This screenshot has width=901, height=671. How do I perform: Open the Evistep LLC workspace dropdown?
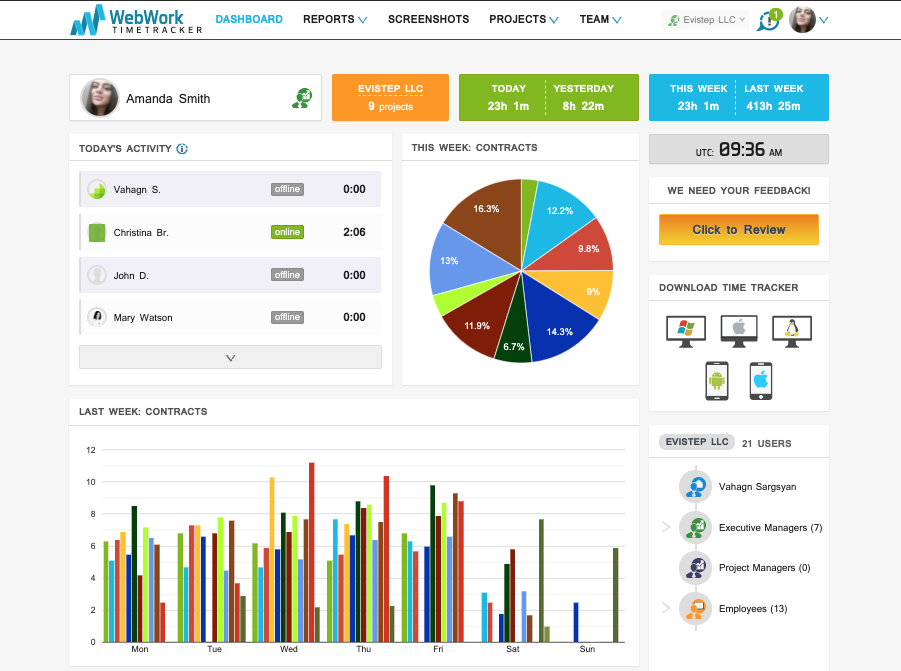pos(705,20)
